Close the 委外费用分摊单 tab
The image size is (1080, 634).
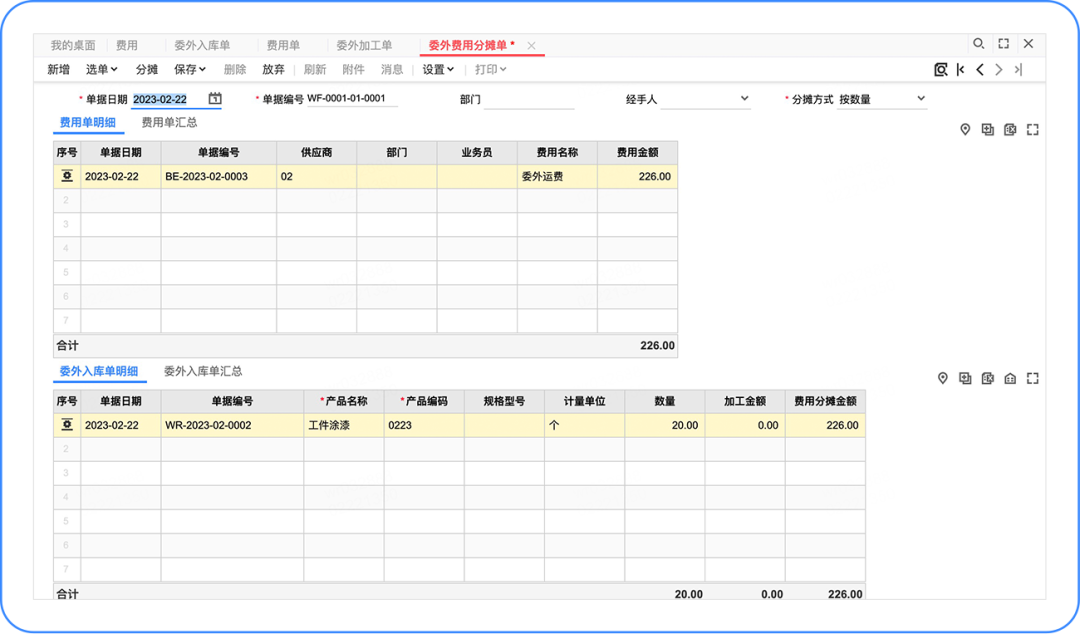(532, 44)
